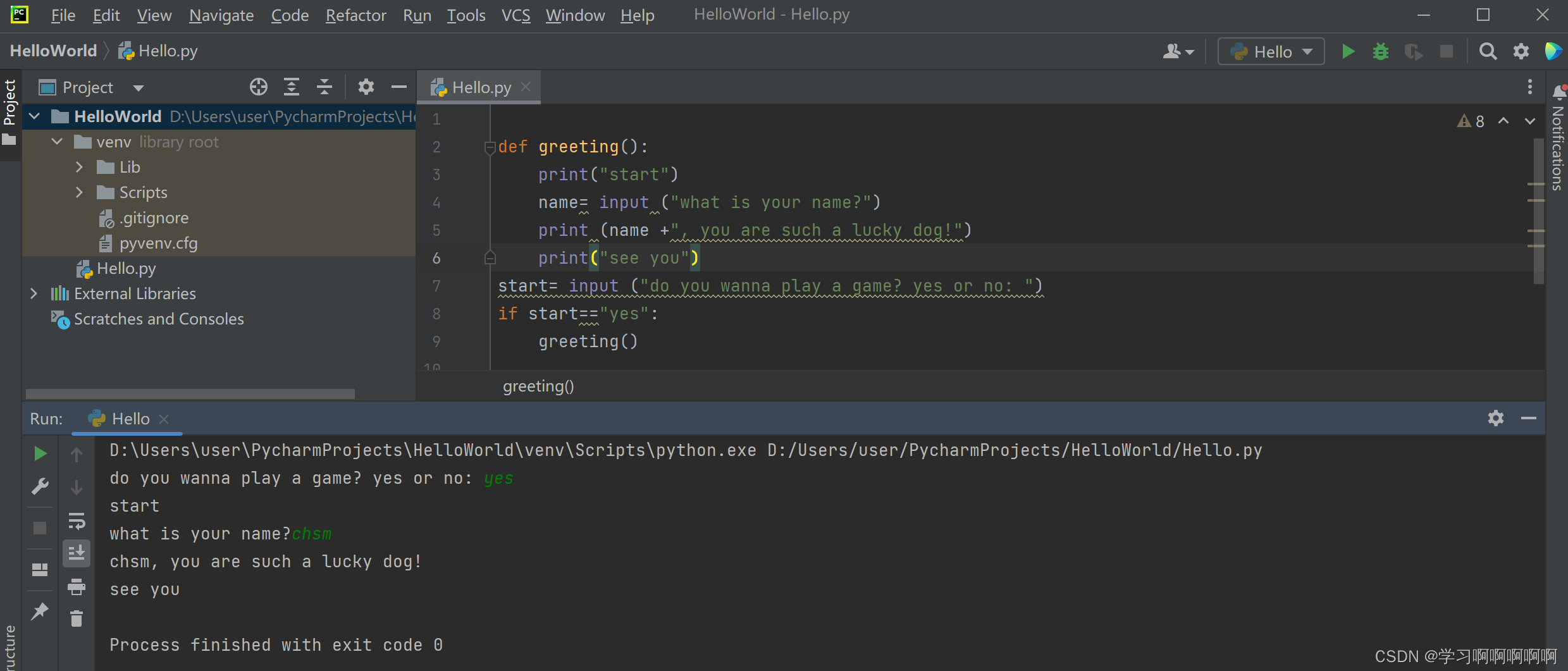Rerun Hello in the Run panel
Screen dimensions: 1568x671
(40, 453)
